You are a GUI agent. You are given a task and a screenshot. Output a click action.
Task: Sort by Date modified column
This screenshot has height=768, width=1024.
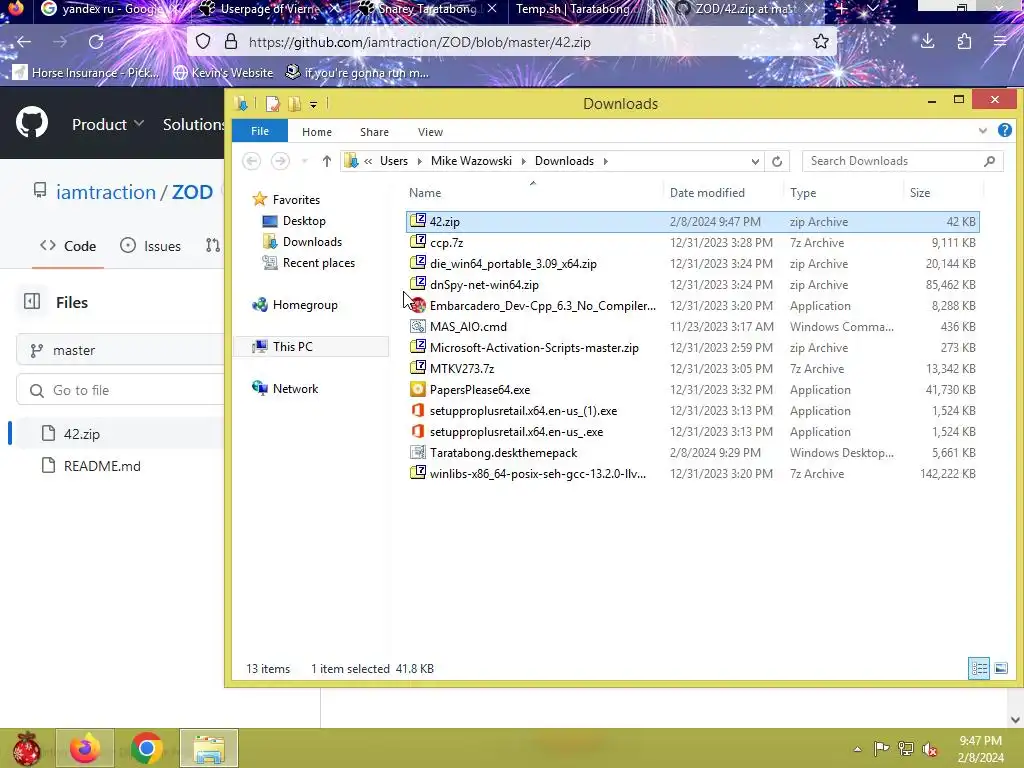tap(707, 193)
